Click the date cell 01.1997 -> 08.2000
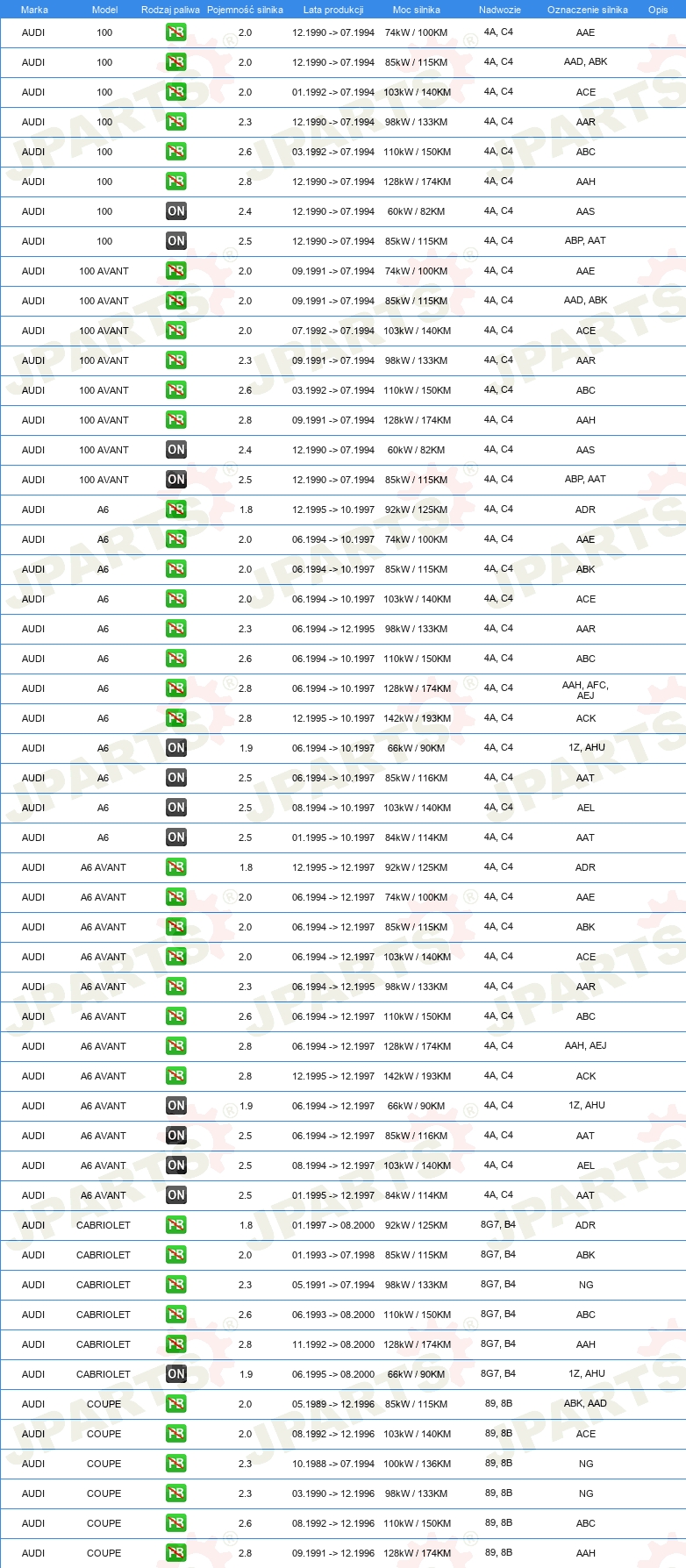Viewport: 686px width, 1568px height. pos(333,1225)
